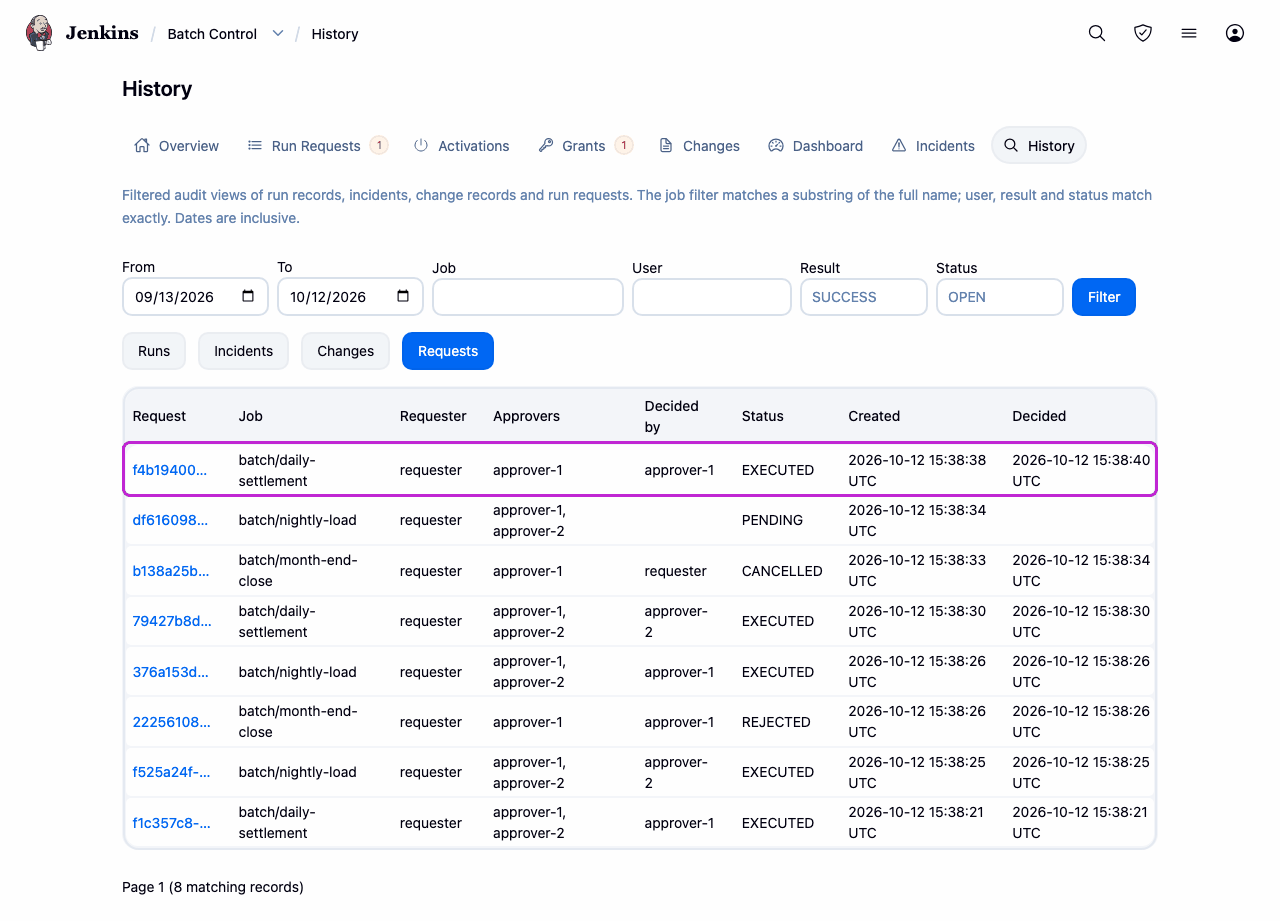Open request df616098 link

tap(171, 520)
